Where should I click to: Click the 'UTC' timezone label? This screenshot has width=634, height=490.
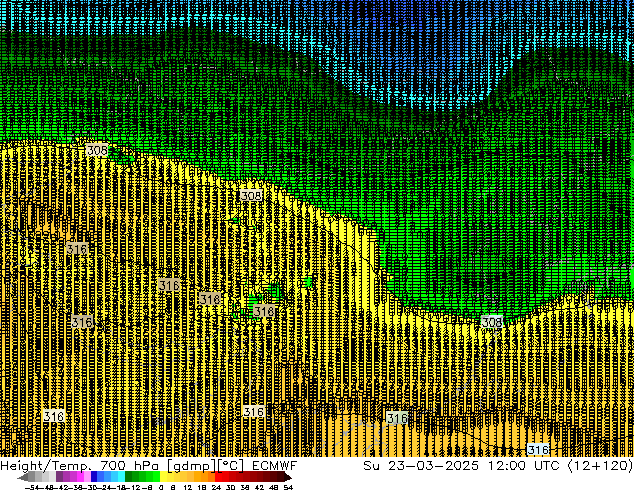[547, 466]
